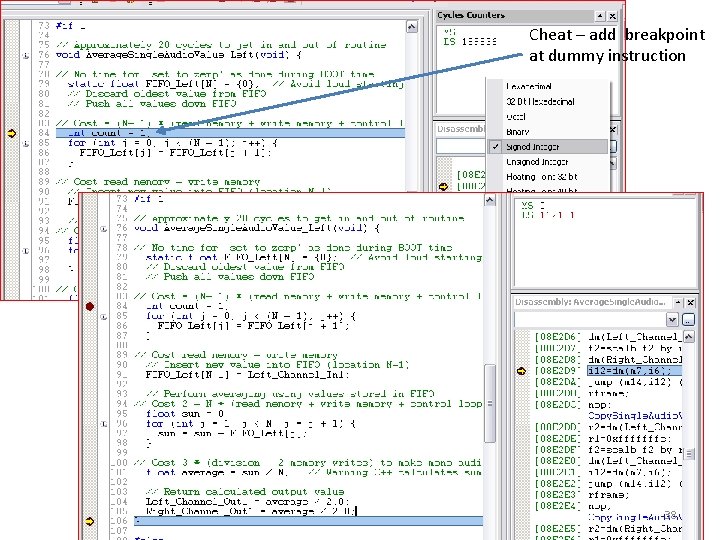Click disassembly address [08E2DE]
The image size is (720, 540).
point(557,439)
